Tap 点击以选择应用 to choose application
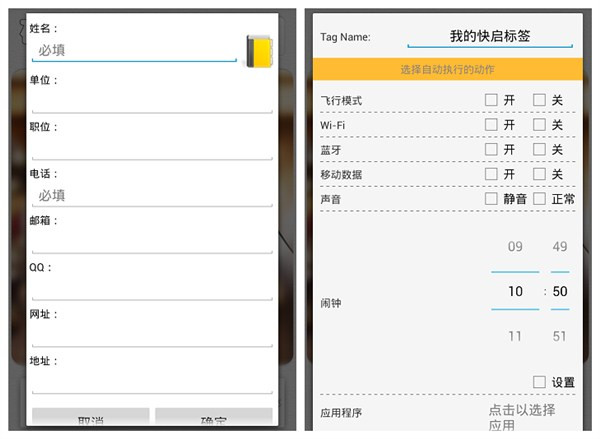The height and width of the screenshot is (439, 600). [521, 417]
